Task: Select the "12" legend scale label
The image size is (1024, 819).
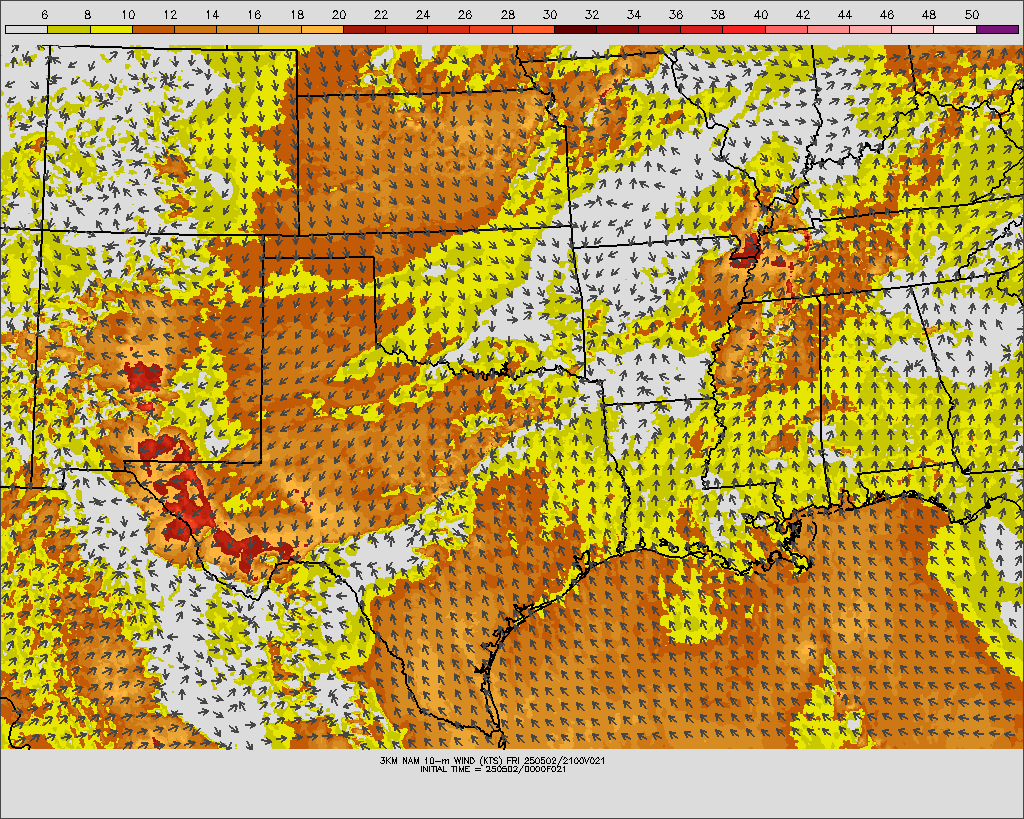Action: pos(170,14)
